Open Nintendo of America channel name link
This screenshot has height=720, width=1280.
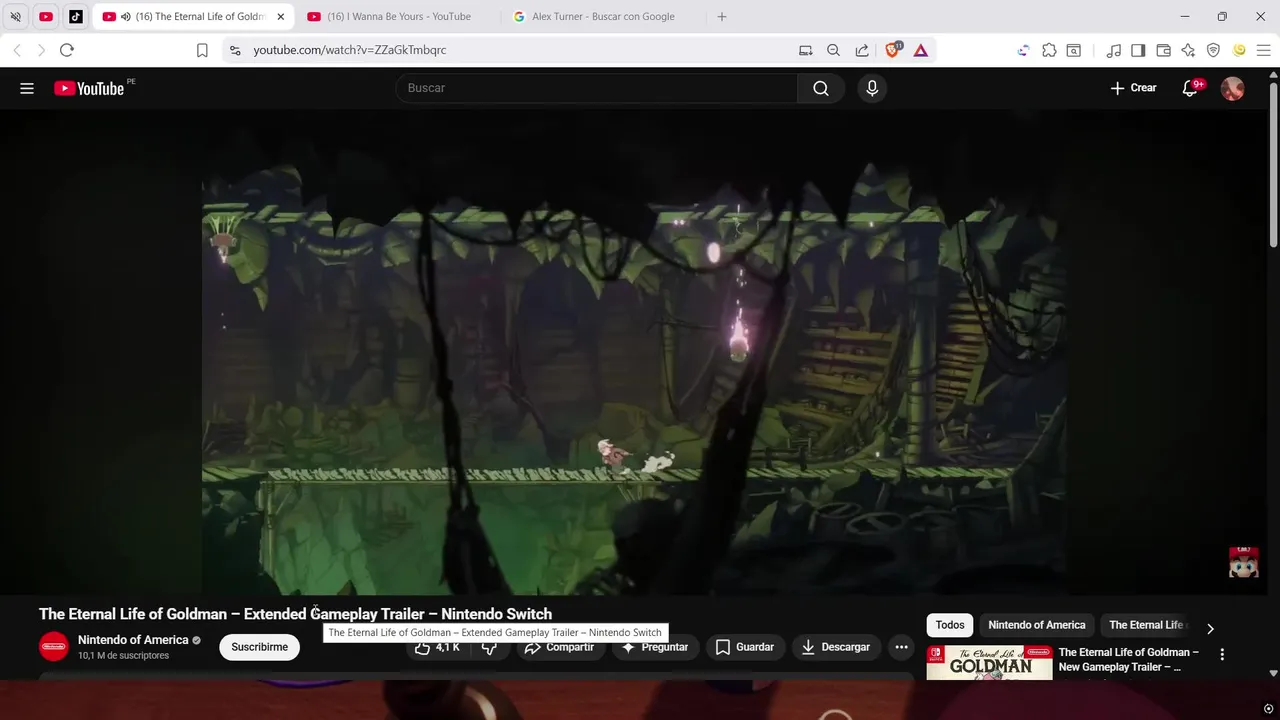(x=133, y=640)
